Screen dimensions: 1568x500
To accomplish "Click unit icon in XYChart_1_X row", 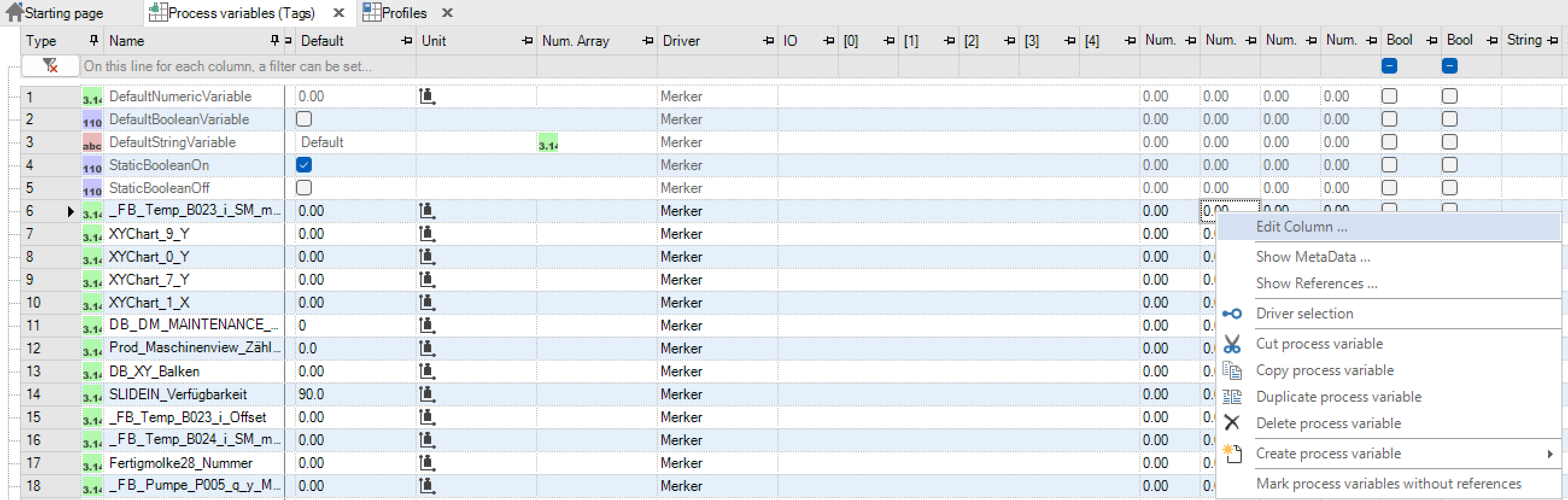I will [x=428, y=303].
